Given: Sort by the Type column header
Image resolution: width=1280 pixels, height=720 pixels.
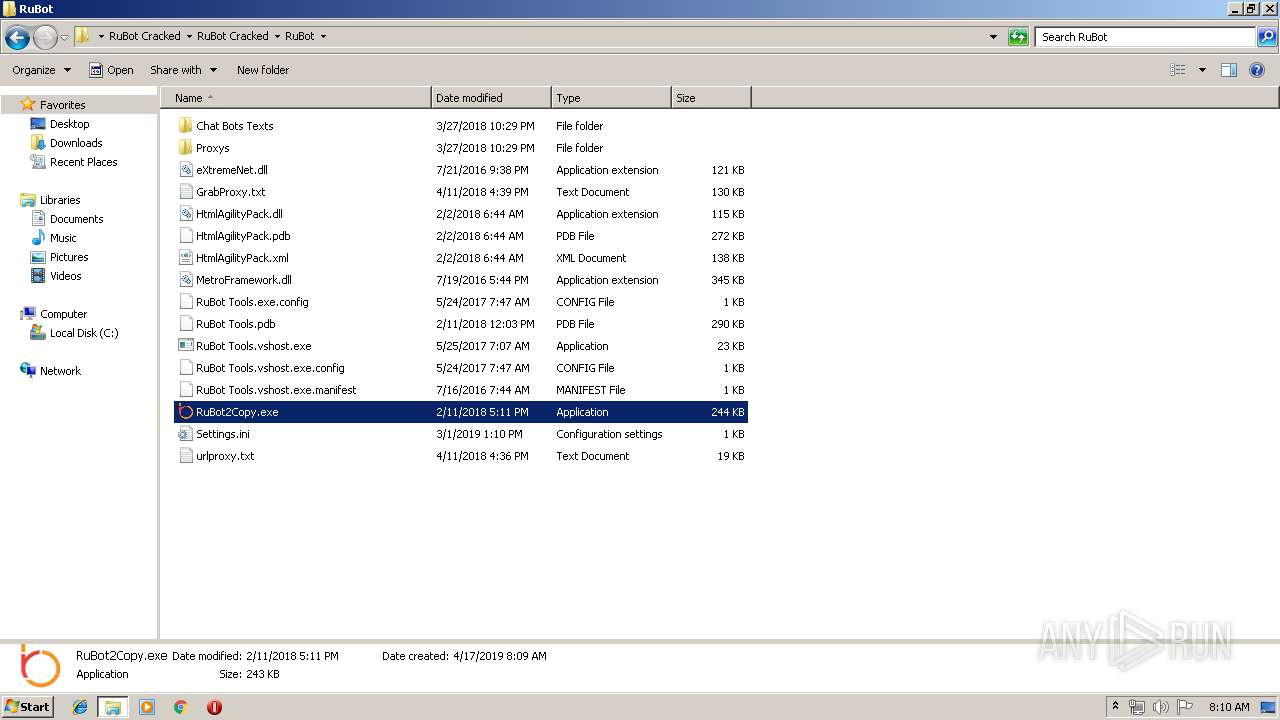Looking at the screenshot, I should tap(611, 98).
